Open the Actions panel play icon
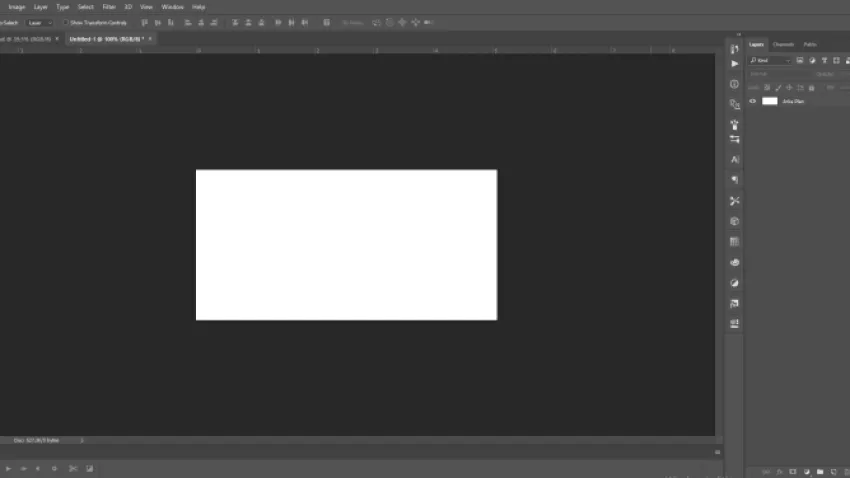This screenshot has width=850, height=478. 735,64
